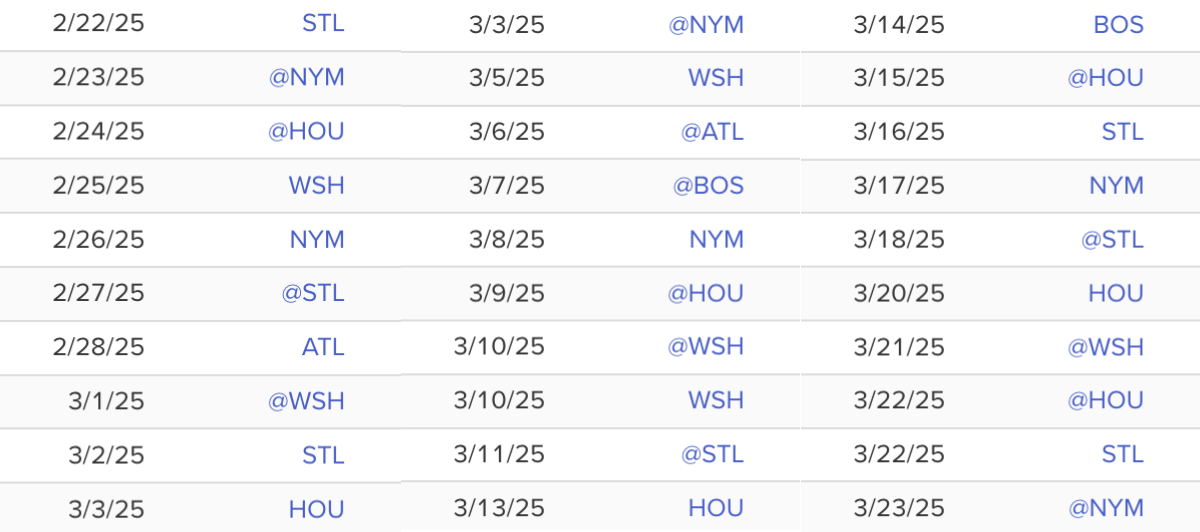Viewport: 1200px width, 532px height.
Task: Select the @WSH link for 3/21/25
Action: click(1105, 347)
